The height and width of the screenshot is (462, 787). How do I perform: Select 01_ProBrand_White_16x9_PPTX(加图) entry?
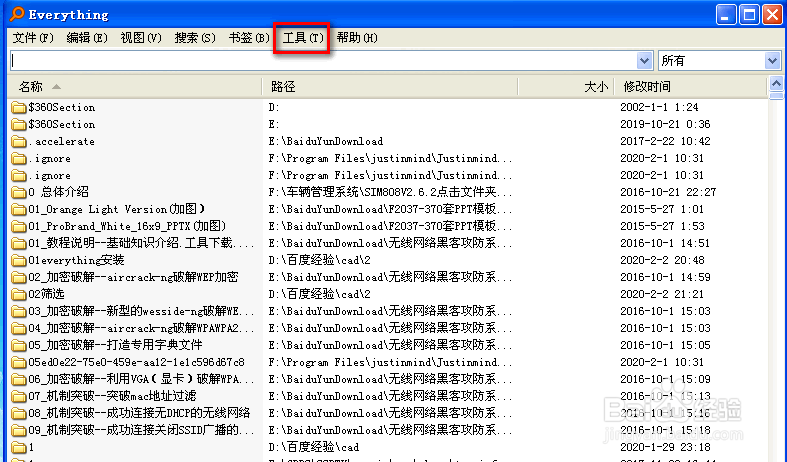point(127,226)
